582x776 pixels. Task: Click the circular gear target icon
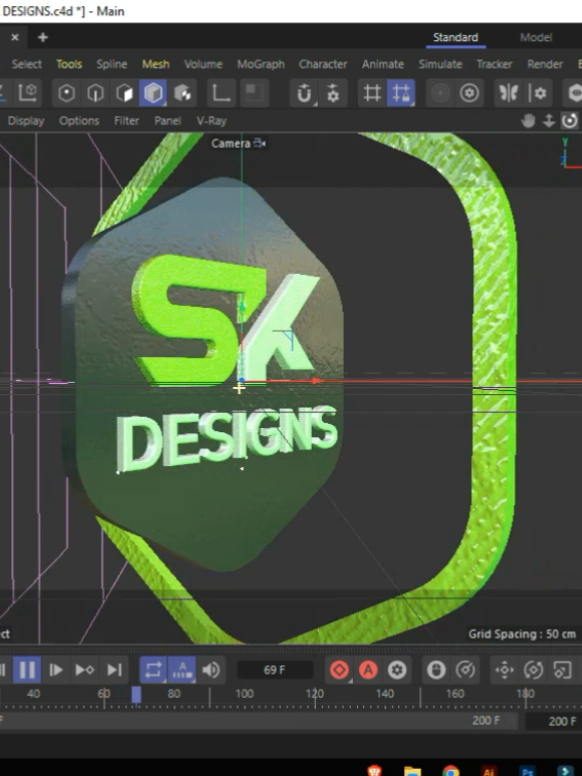coord(469,93)
